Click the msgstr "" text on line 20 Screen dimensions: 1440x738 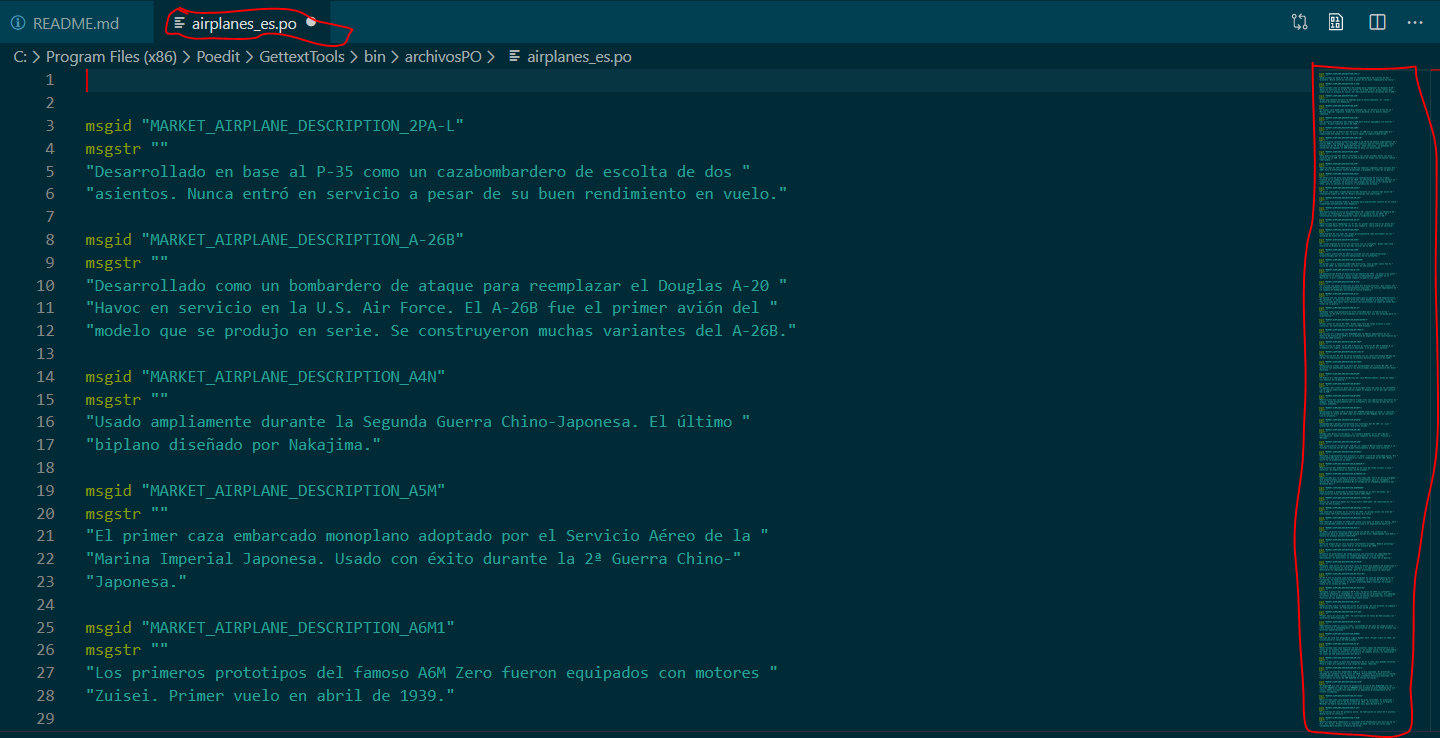click(127, 514)
